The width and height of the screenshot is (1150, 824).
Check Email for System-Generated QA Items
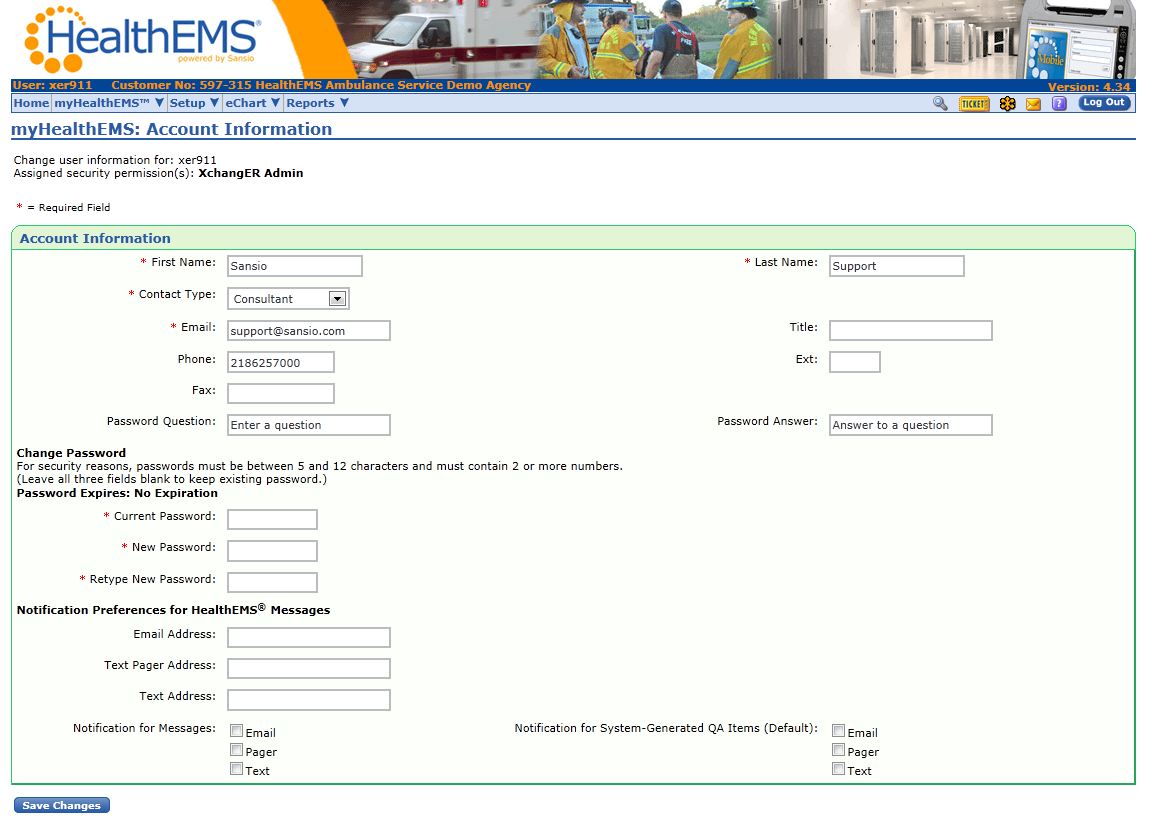pyautogui.click(x=839, y=731)
